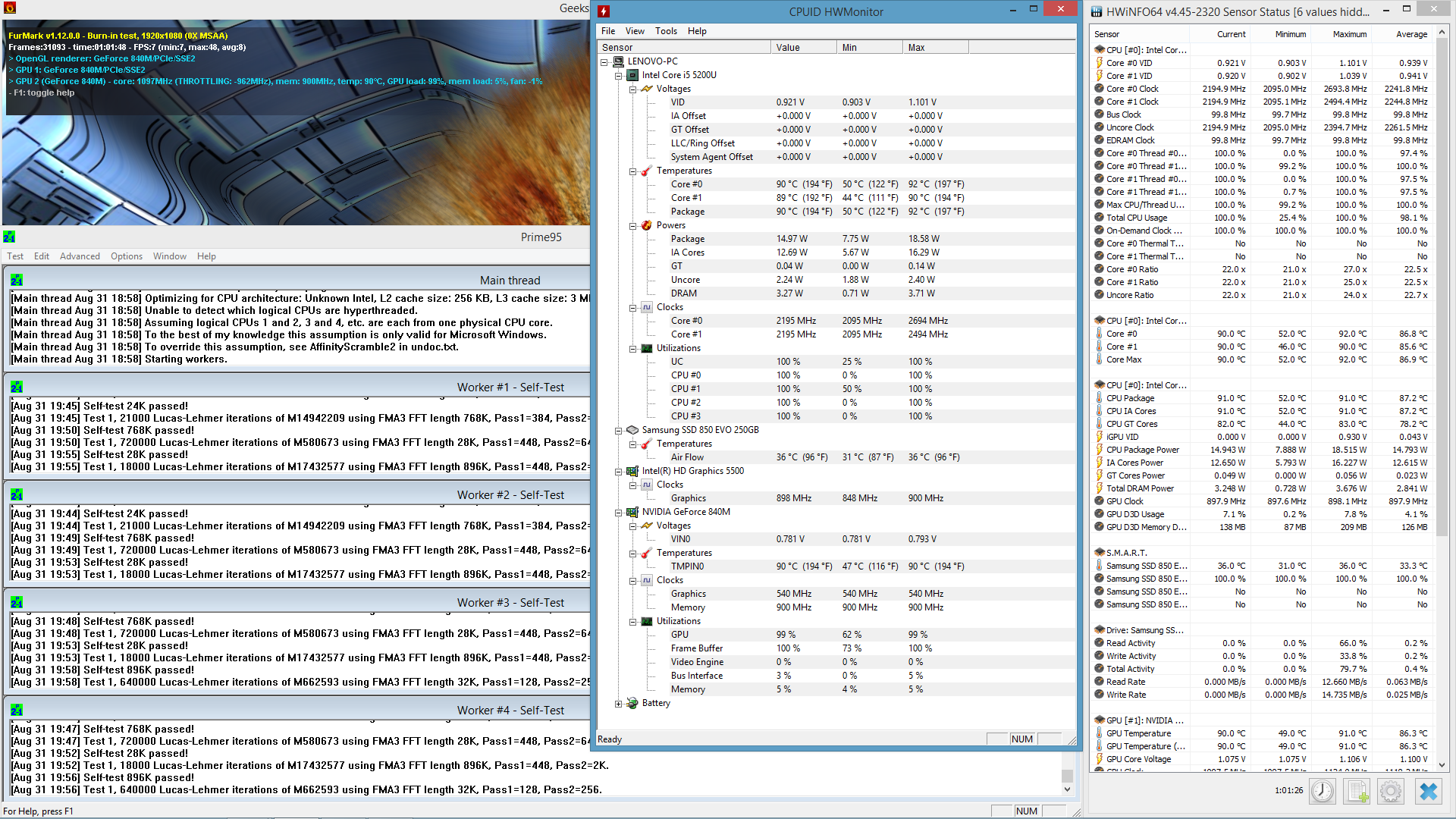1456x819 pixels.
Task: Click the blue X close icon in HWiNFO64
Action: coord(1428,792)
